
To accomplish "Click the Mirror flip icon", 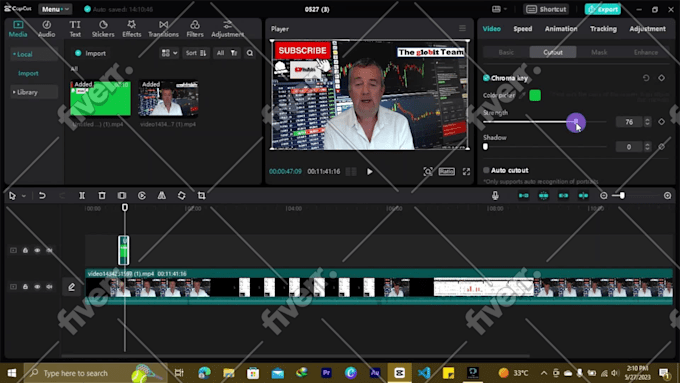I will [x=162, y=196].
